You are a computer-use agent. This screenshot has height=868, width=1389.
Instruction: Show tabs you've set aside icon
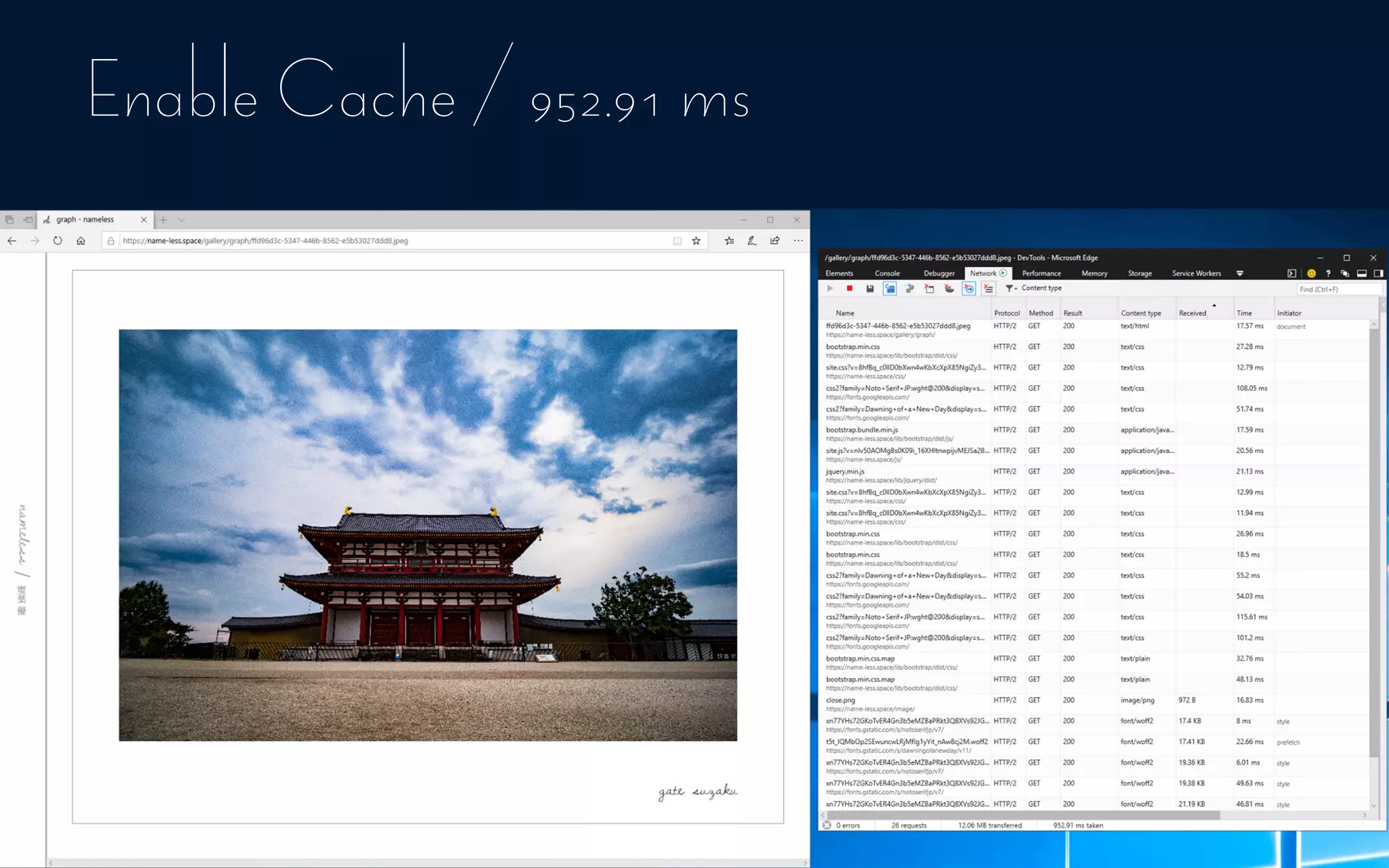tap(9, 220)
